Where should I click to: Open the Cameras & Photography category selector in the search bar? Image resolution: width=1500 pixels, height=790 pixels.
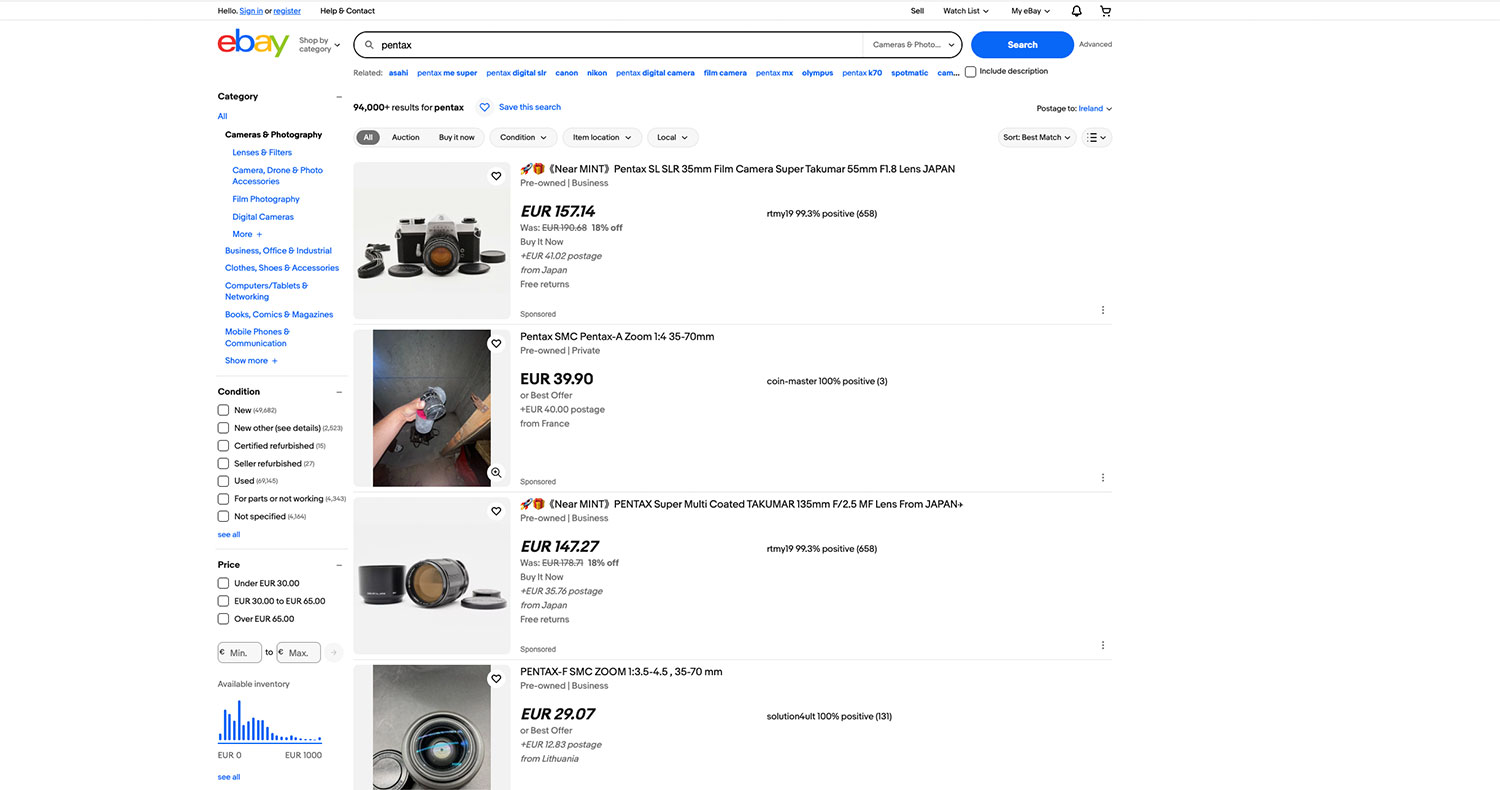[912, 45]
